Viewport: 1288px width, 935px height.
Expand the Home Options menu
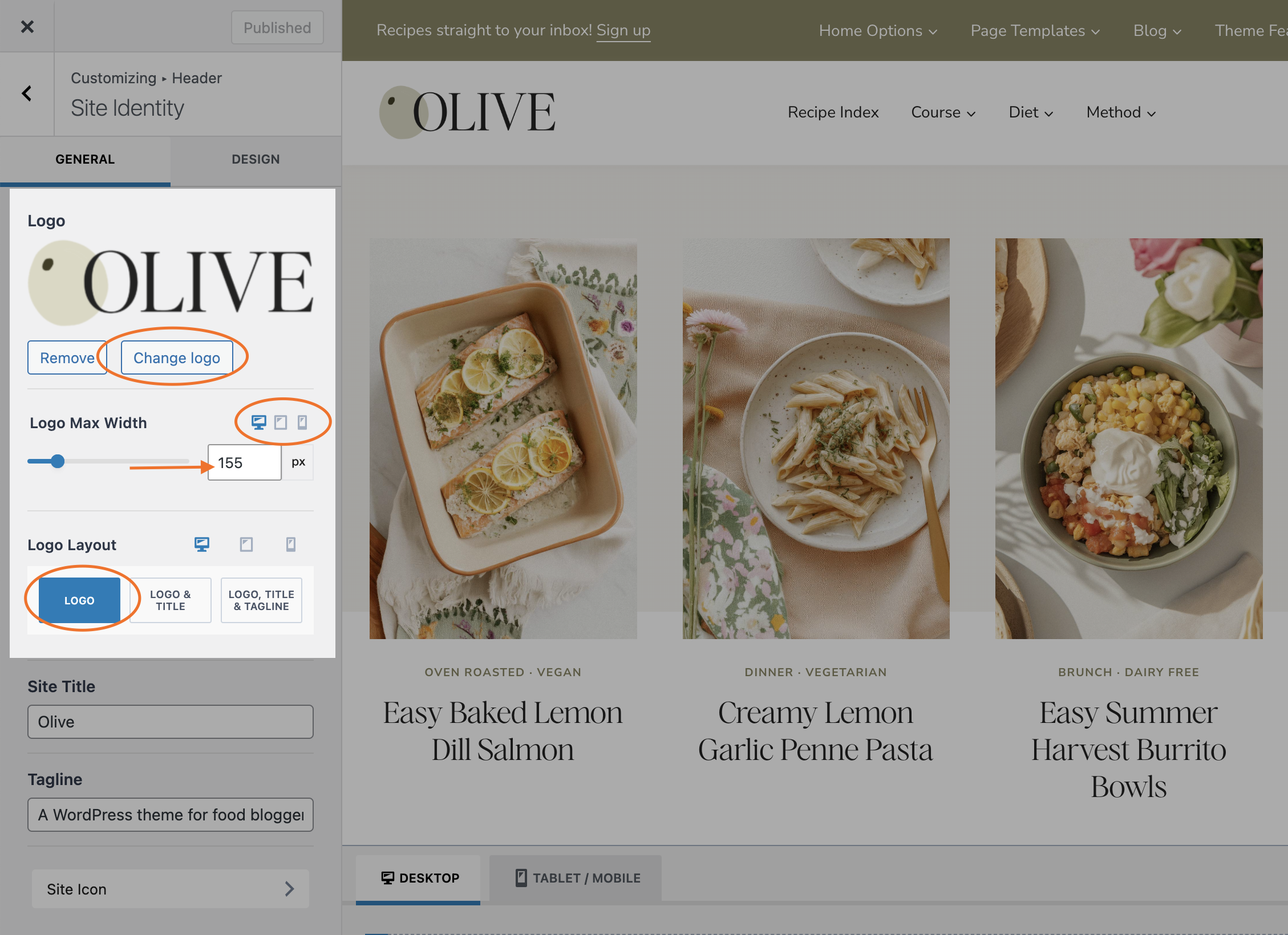(877, 31)
